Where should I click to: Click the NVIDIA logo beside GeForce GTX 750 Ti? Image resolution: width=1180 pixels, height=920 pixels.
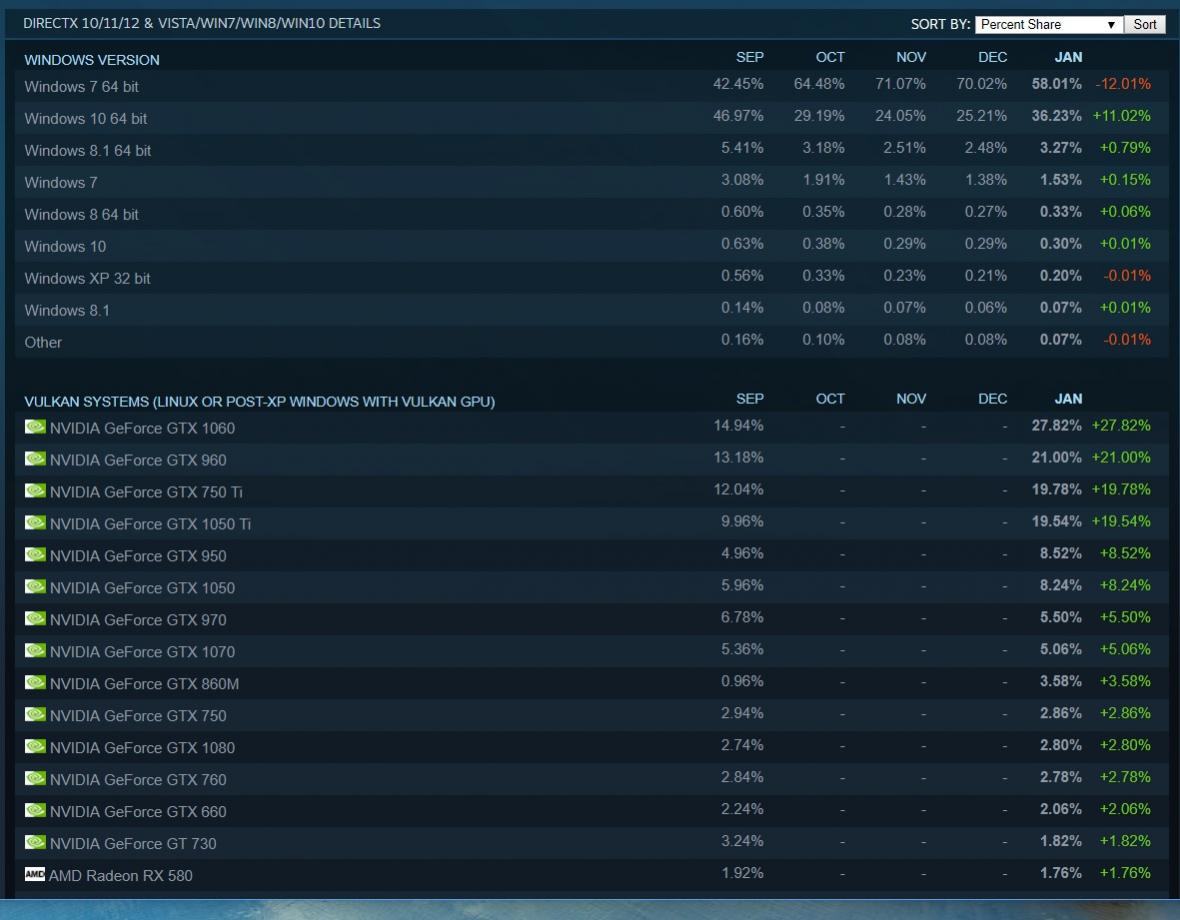pyautogui.click(x=35, y=491)
